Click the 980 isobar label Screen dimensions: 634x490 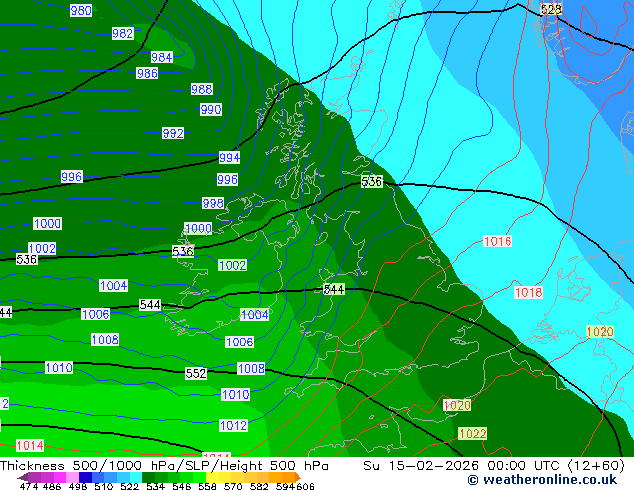tap(81, 10)
